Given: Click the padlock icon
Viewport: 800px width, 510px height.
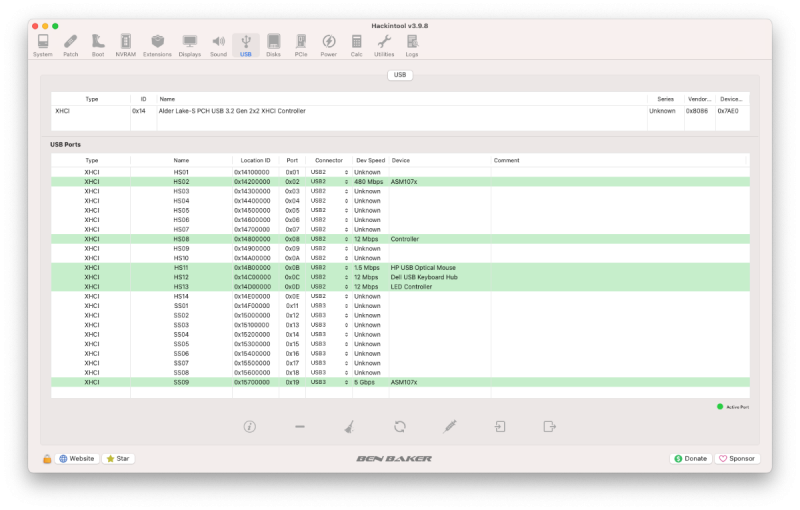Looking at the screenshot, I should click(x=47, y=458).
